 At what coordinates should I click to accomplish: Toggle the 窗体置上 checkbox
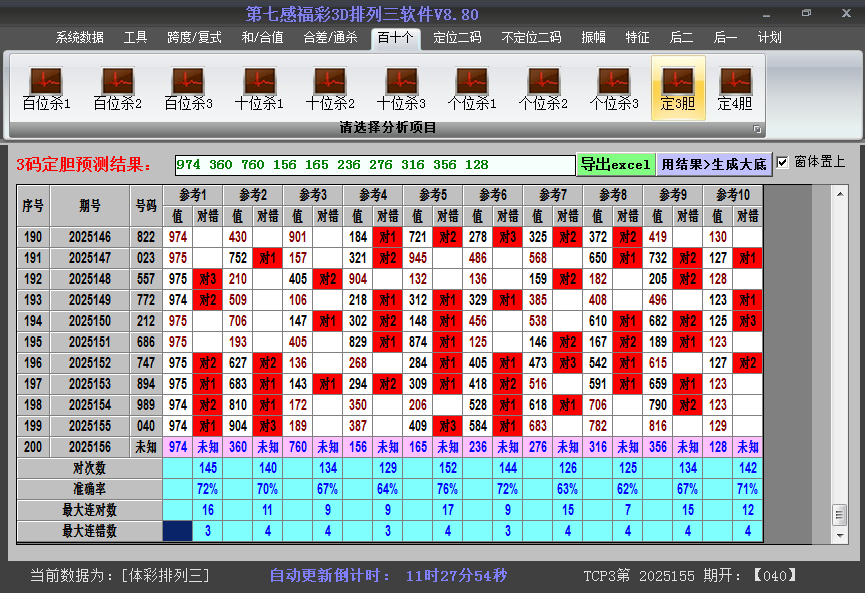(x=783, y=162)
